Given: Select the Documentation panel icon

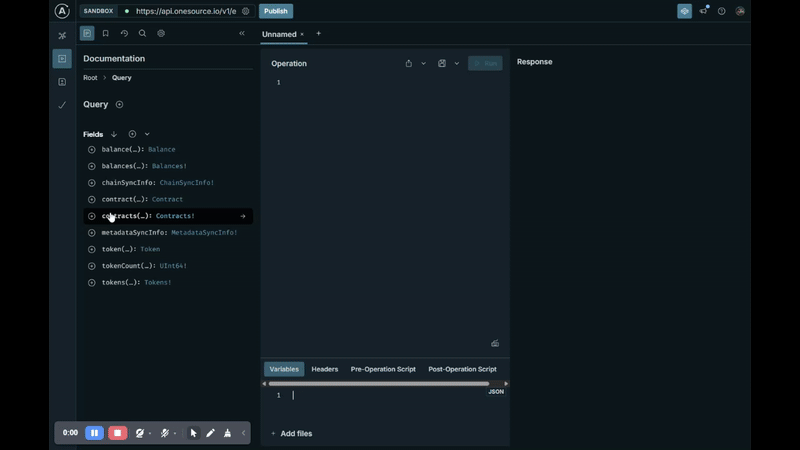Looking at the screenshot, I should tap(87, 33).
